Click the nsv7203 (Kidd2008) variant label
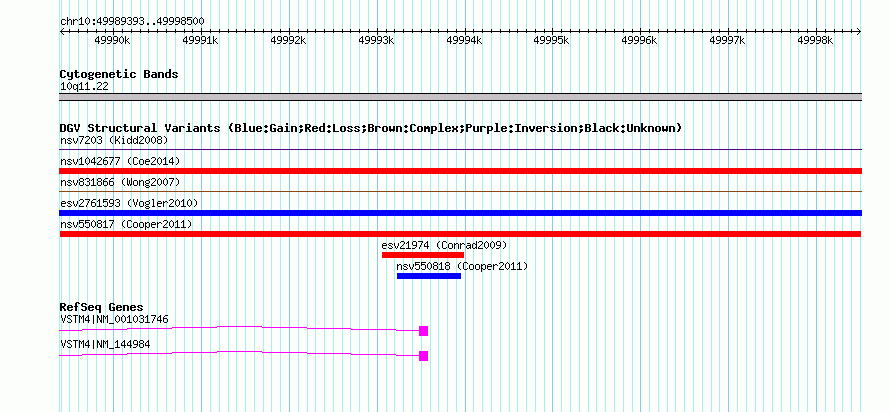This screenshot has width=890, height=412. pyautogui.click(x=114, y=140)
